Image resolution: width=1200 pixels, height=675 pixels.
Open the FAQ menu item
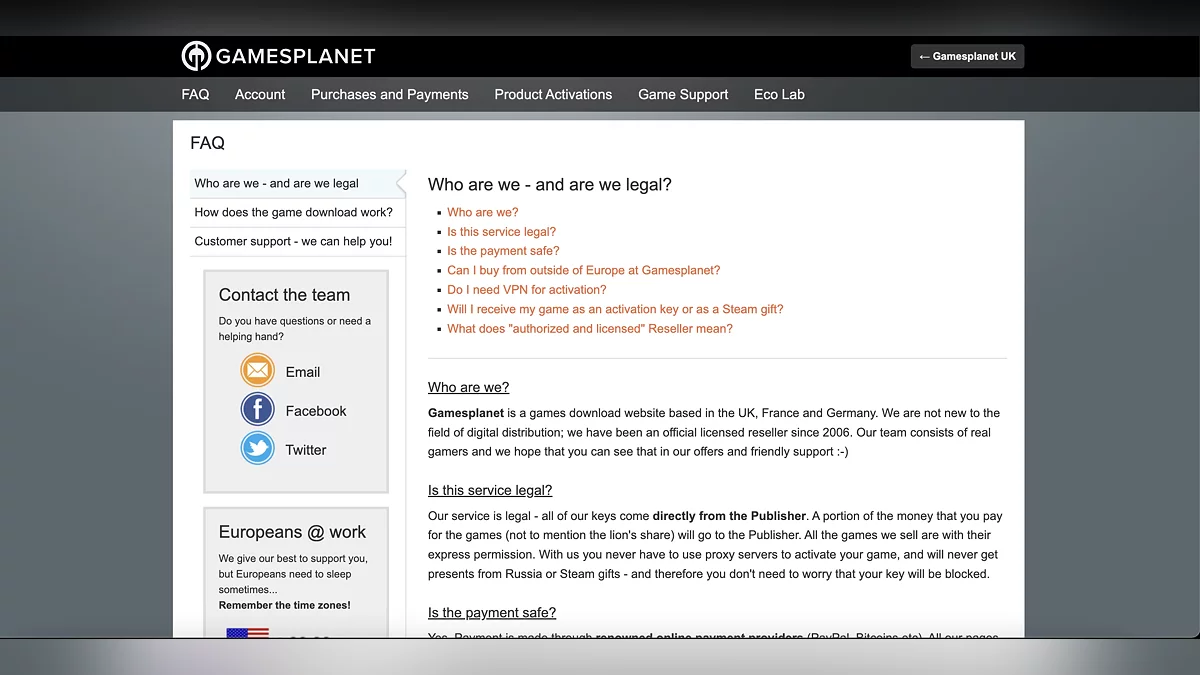195,94
